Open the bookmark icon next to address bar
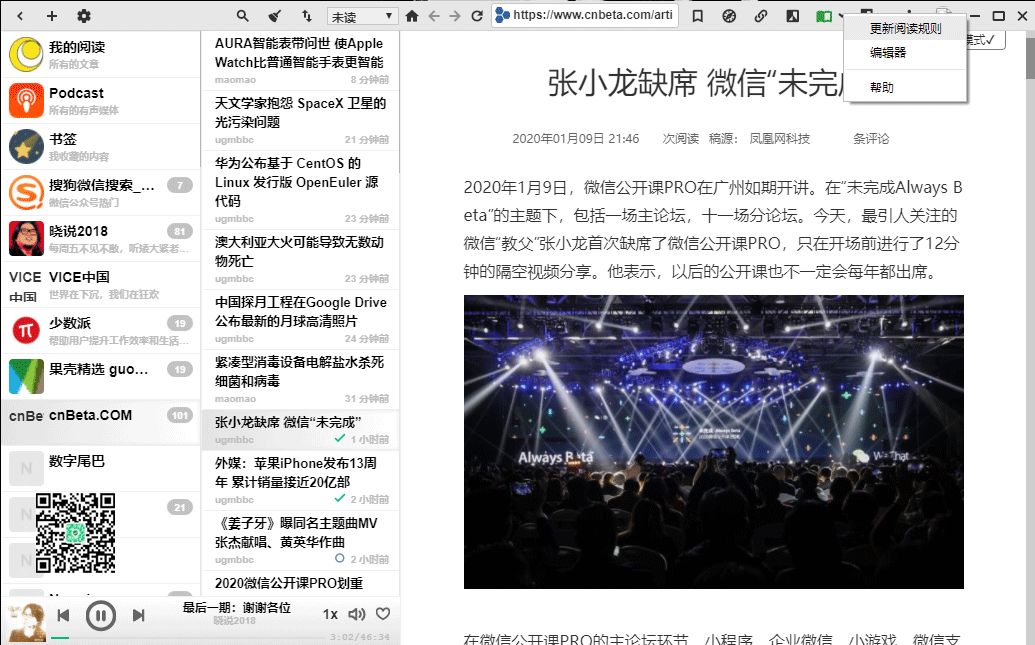 pyautogui.click(x=698, y=16)
